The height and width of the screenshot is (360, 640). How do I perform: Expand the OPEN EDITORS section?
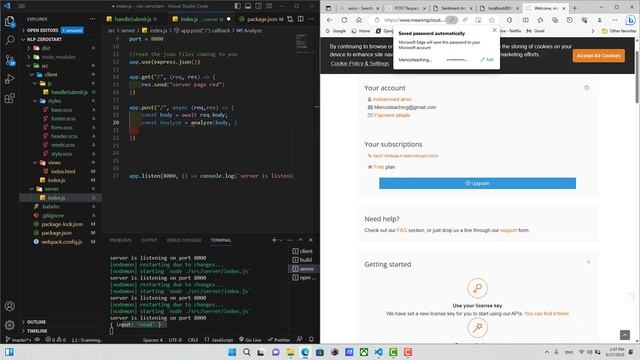[60, 30]
